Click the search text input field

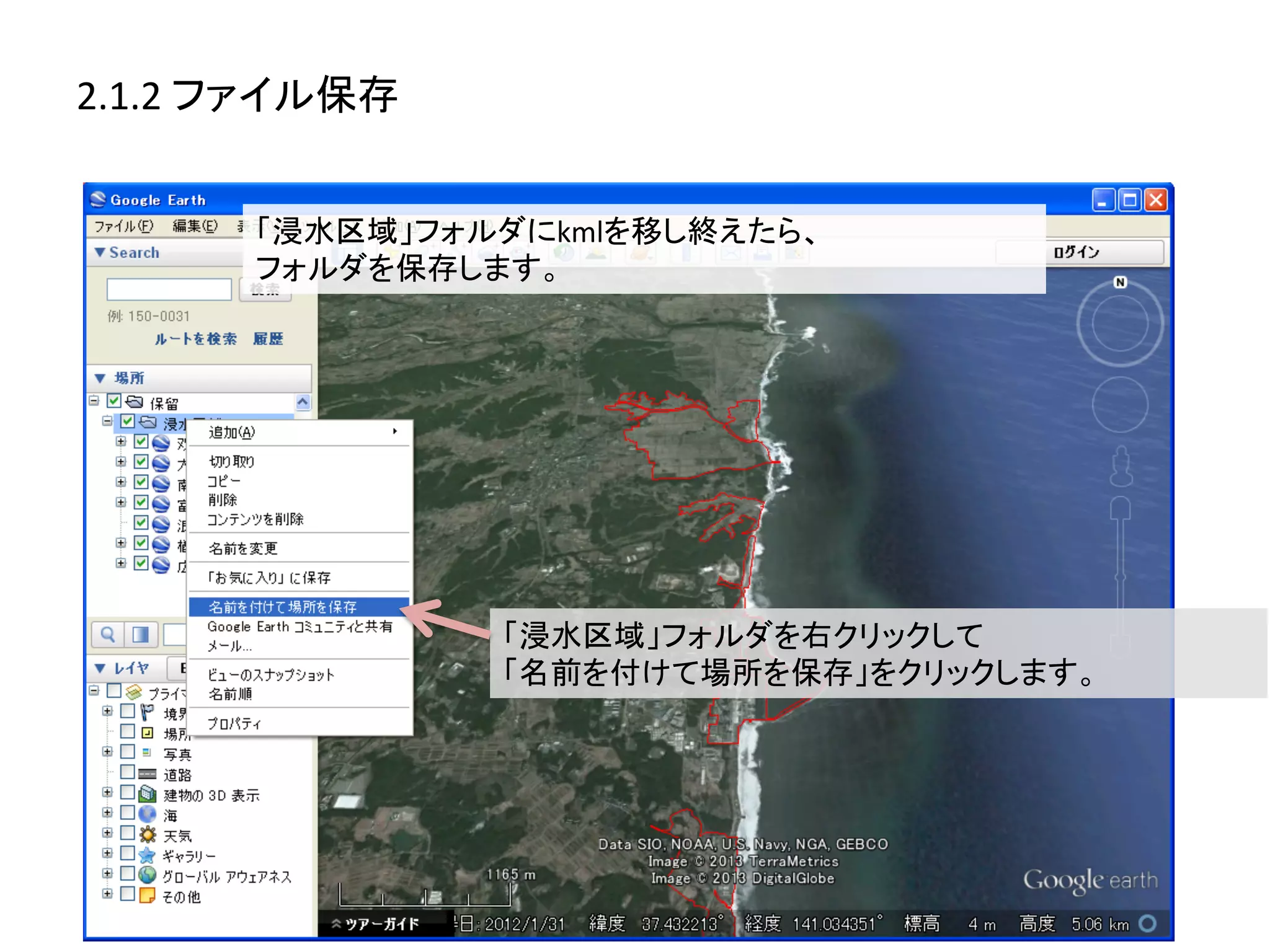click(x=169, y=289)
